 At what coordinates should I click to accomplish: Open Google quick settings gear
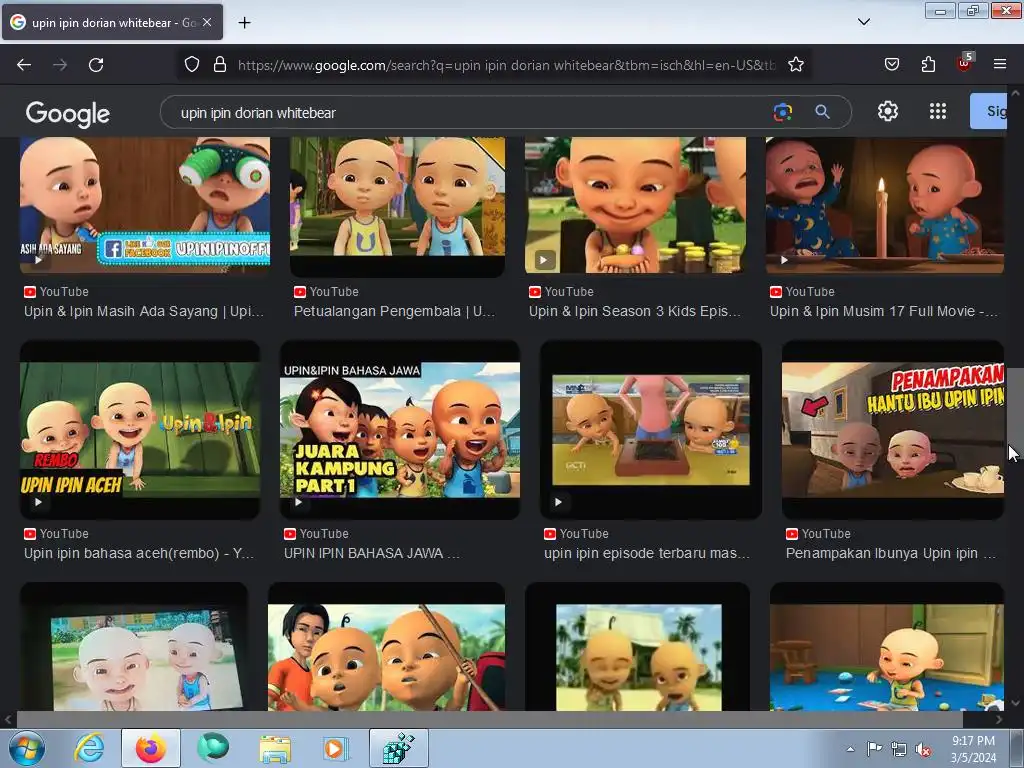tap(888, 112)
